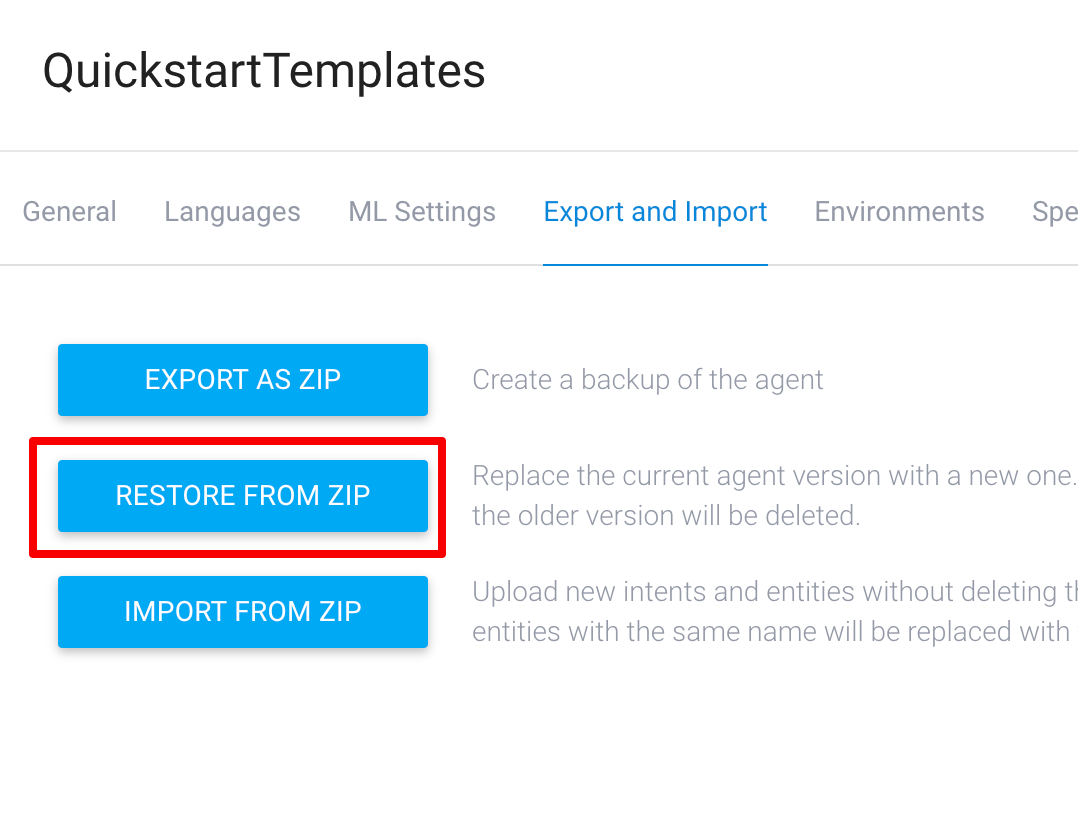Click the 'Upload new intents and entities' description

coord(775,592)
